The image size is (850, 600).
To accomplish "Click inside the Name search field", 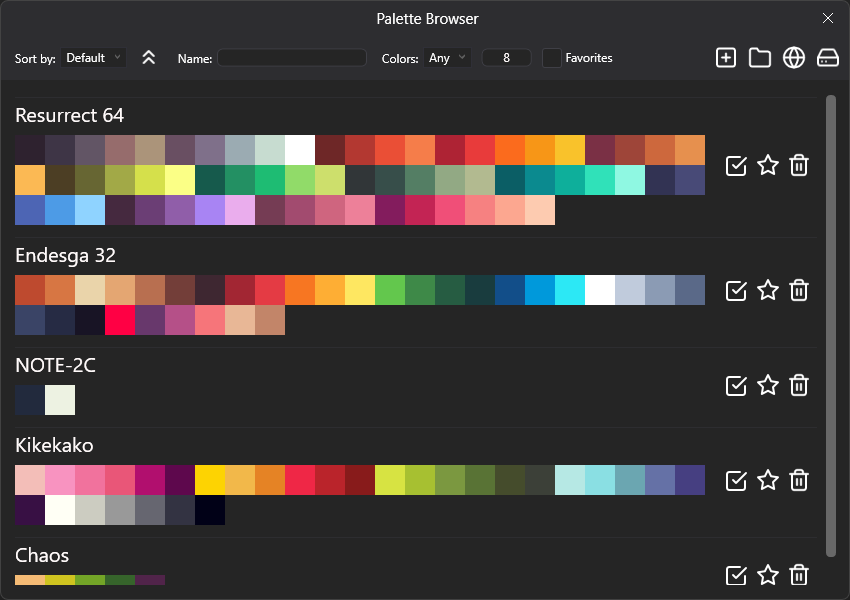I will 292,57.
